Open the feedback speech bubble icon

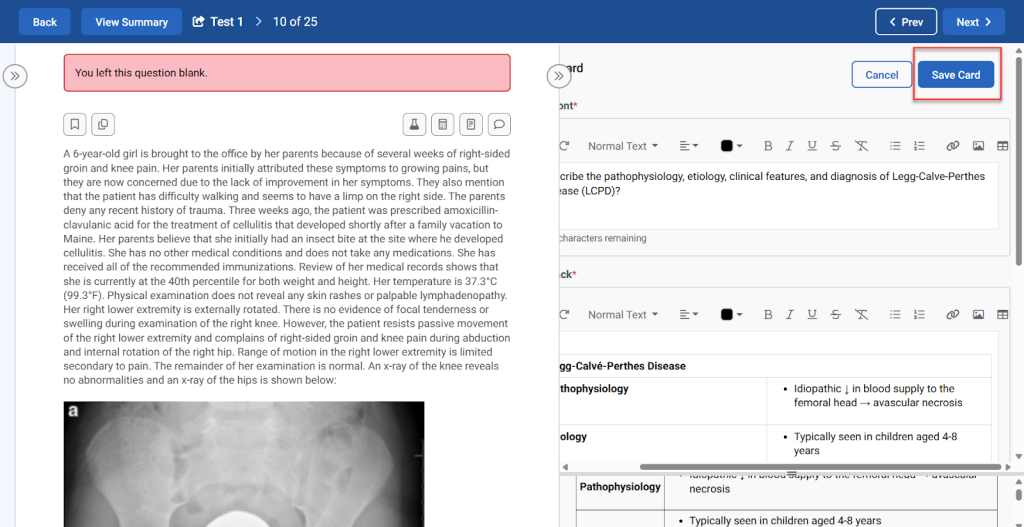pos(499,124)
